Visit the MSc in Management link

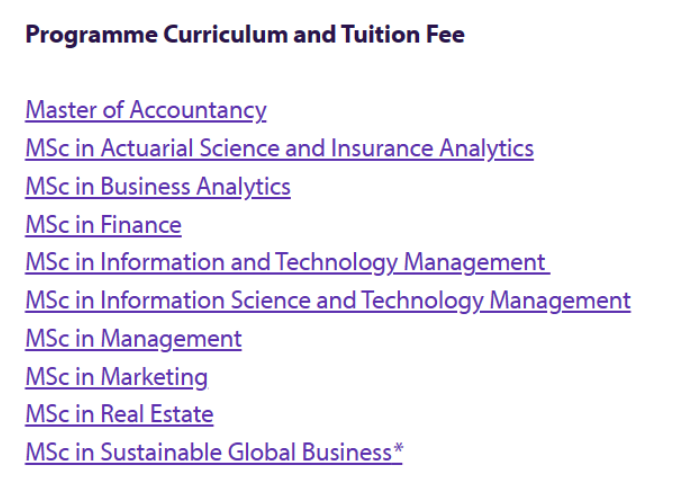(134, 338)
